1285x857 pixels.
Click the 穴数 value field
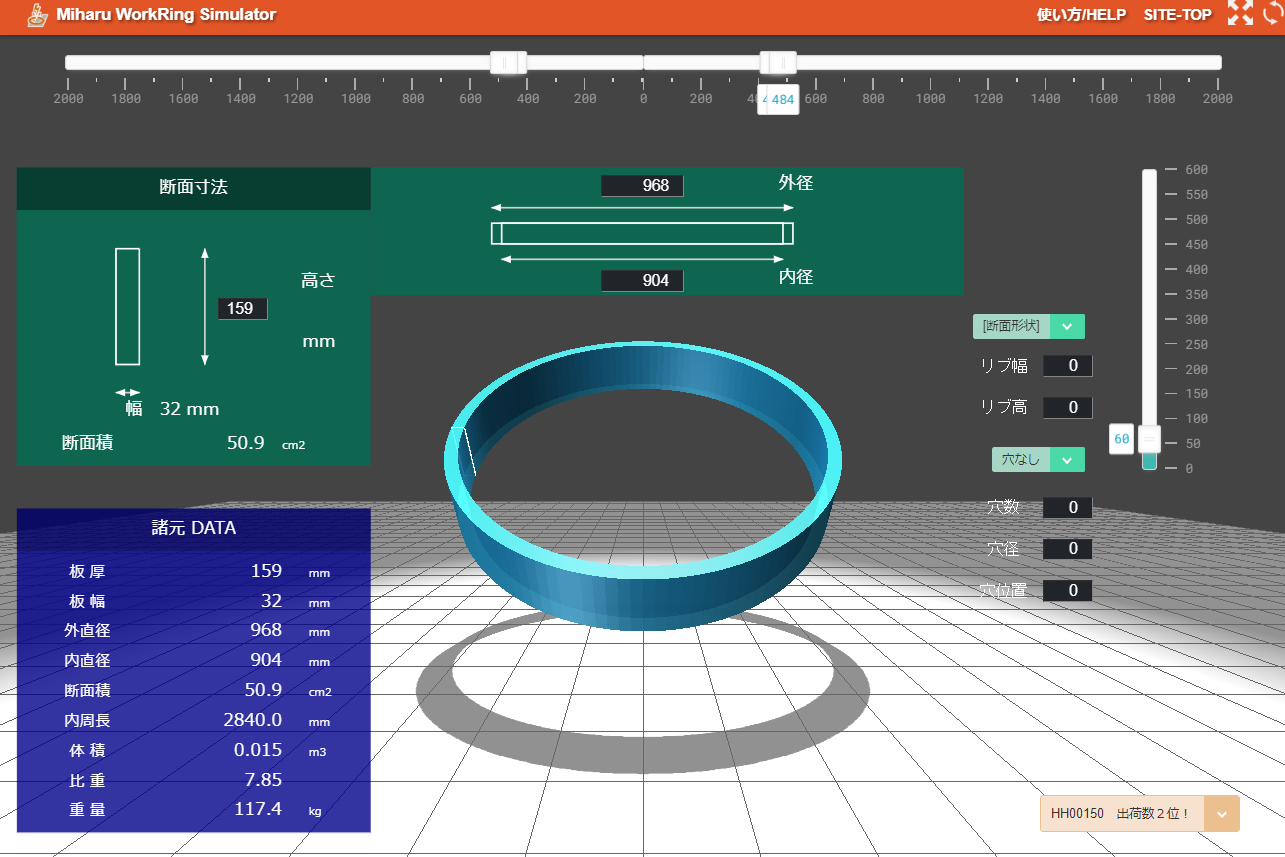[x=1067, y=508]
